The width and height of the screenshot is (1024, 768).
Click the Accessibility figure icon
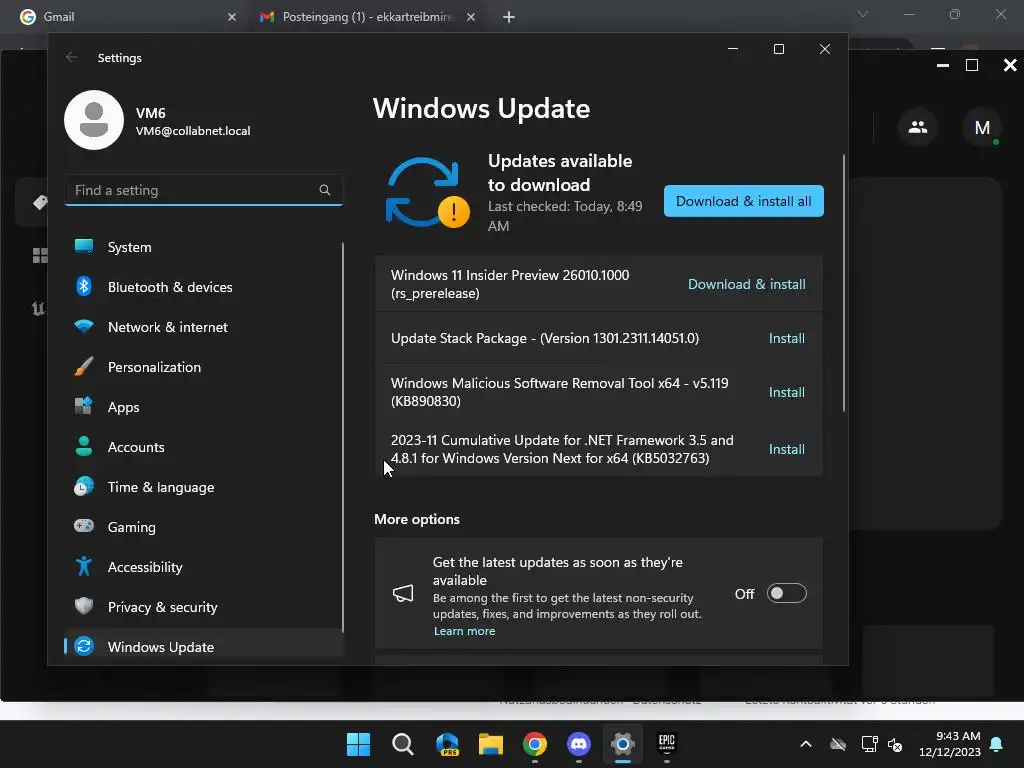[x=84, y=566]
